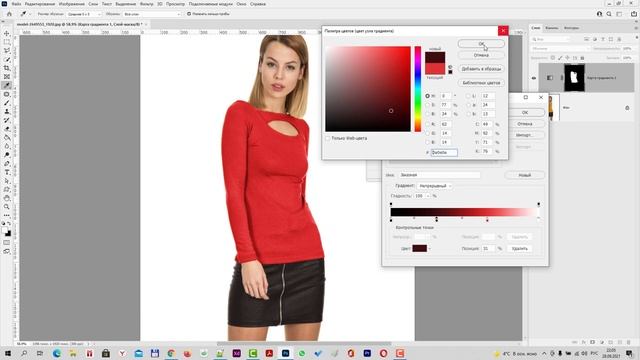The image size is (640, 360).
Task: Select the Eraser tool
Action: 7,129
